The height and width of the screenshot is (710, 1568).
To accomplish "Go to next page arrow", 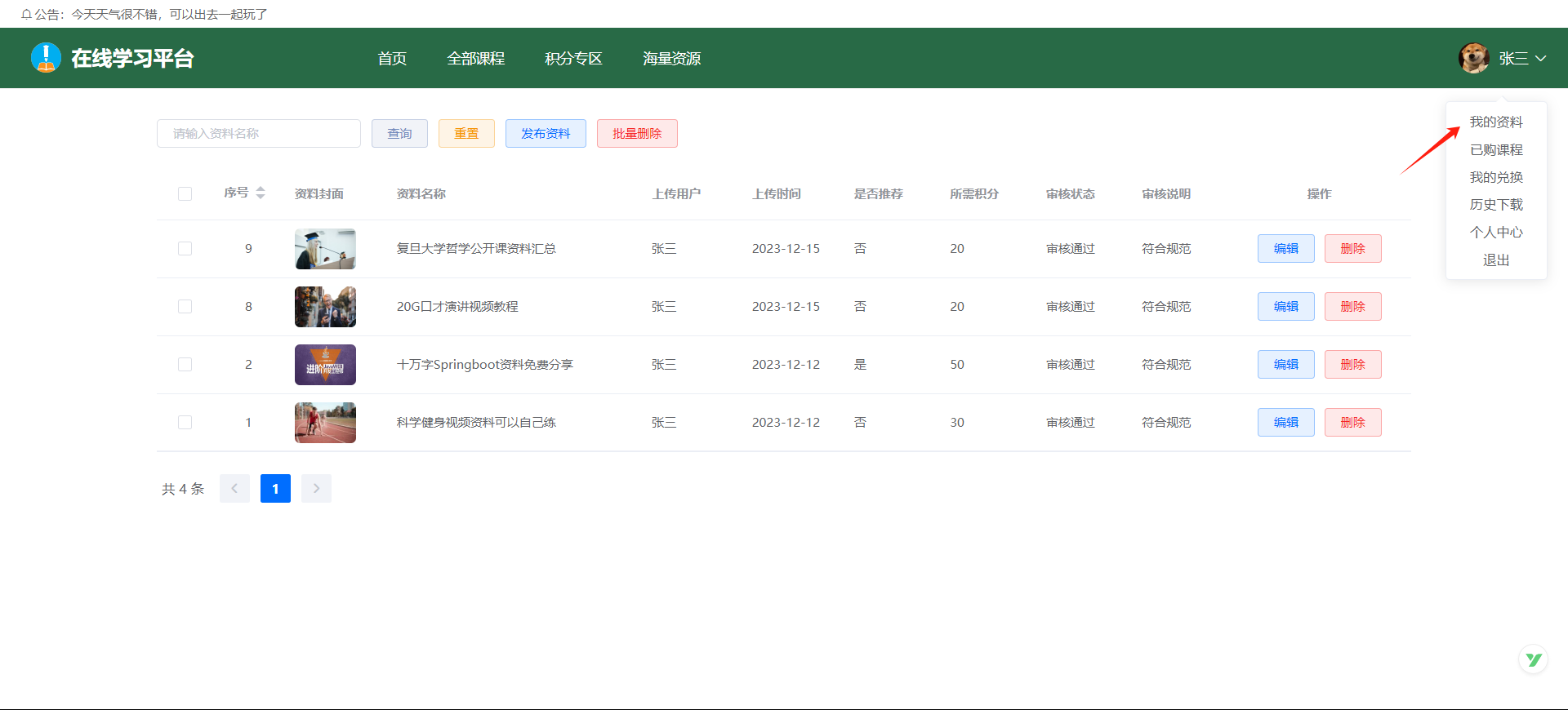I will coord(316,488).
